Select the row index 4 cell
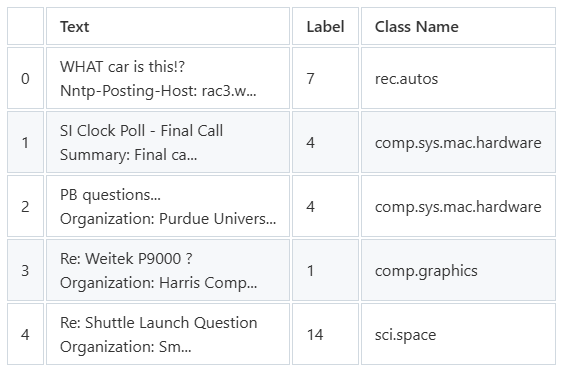 pyautogui.click(x=25, y=334)
